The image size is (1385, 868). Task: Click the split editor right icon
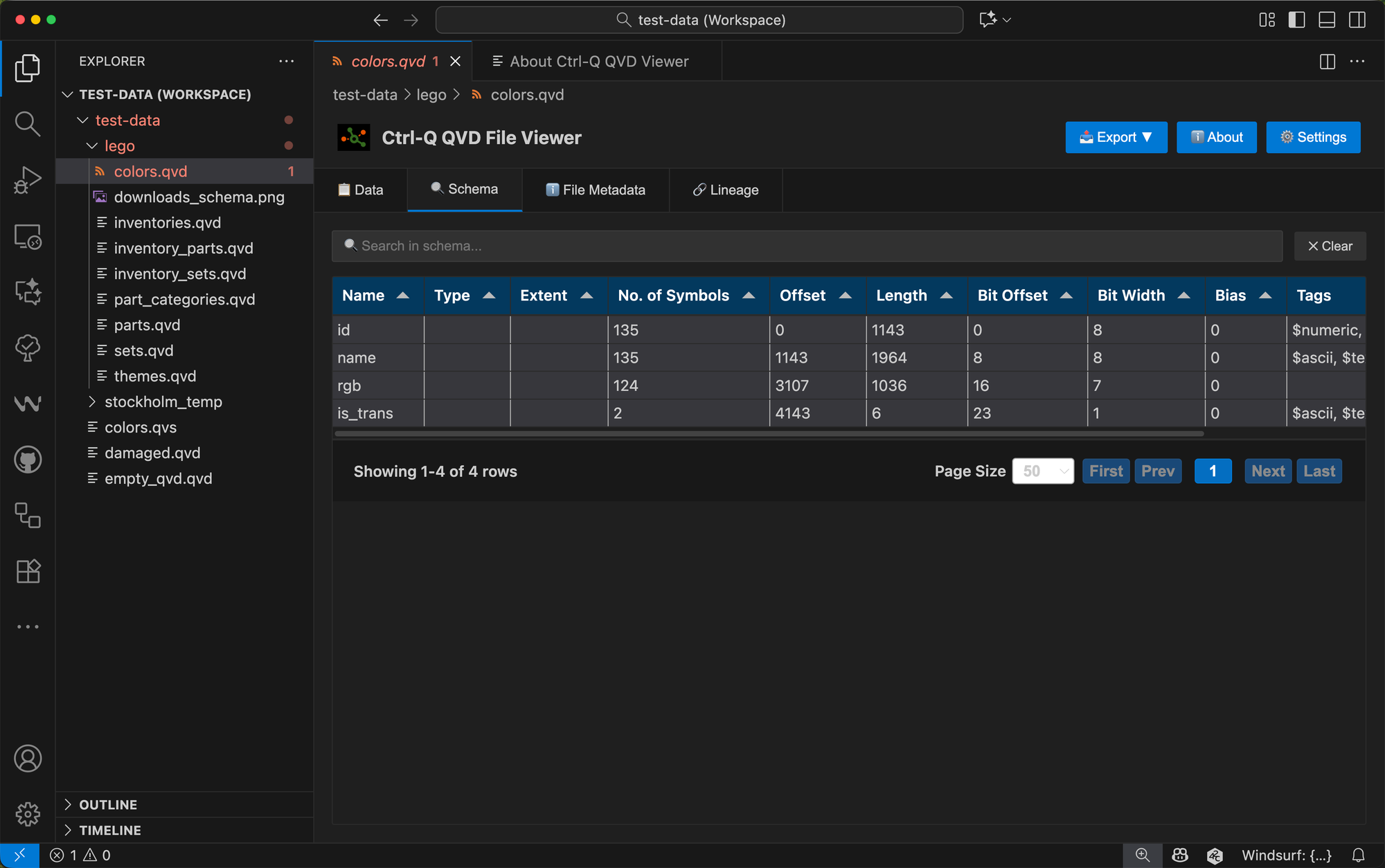tap(1327, 62)
